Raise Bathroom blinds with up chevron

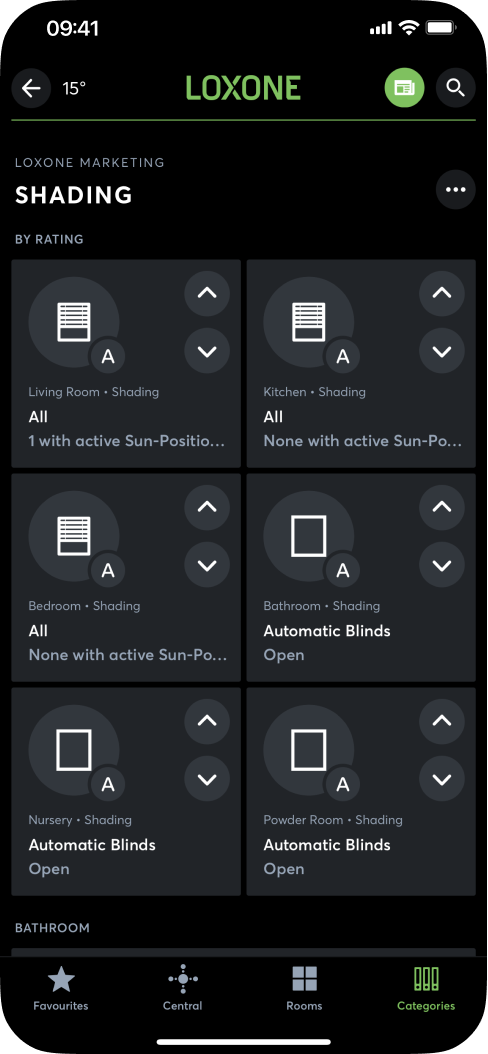tap(442, 507)
